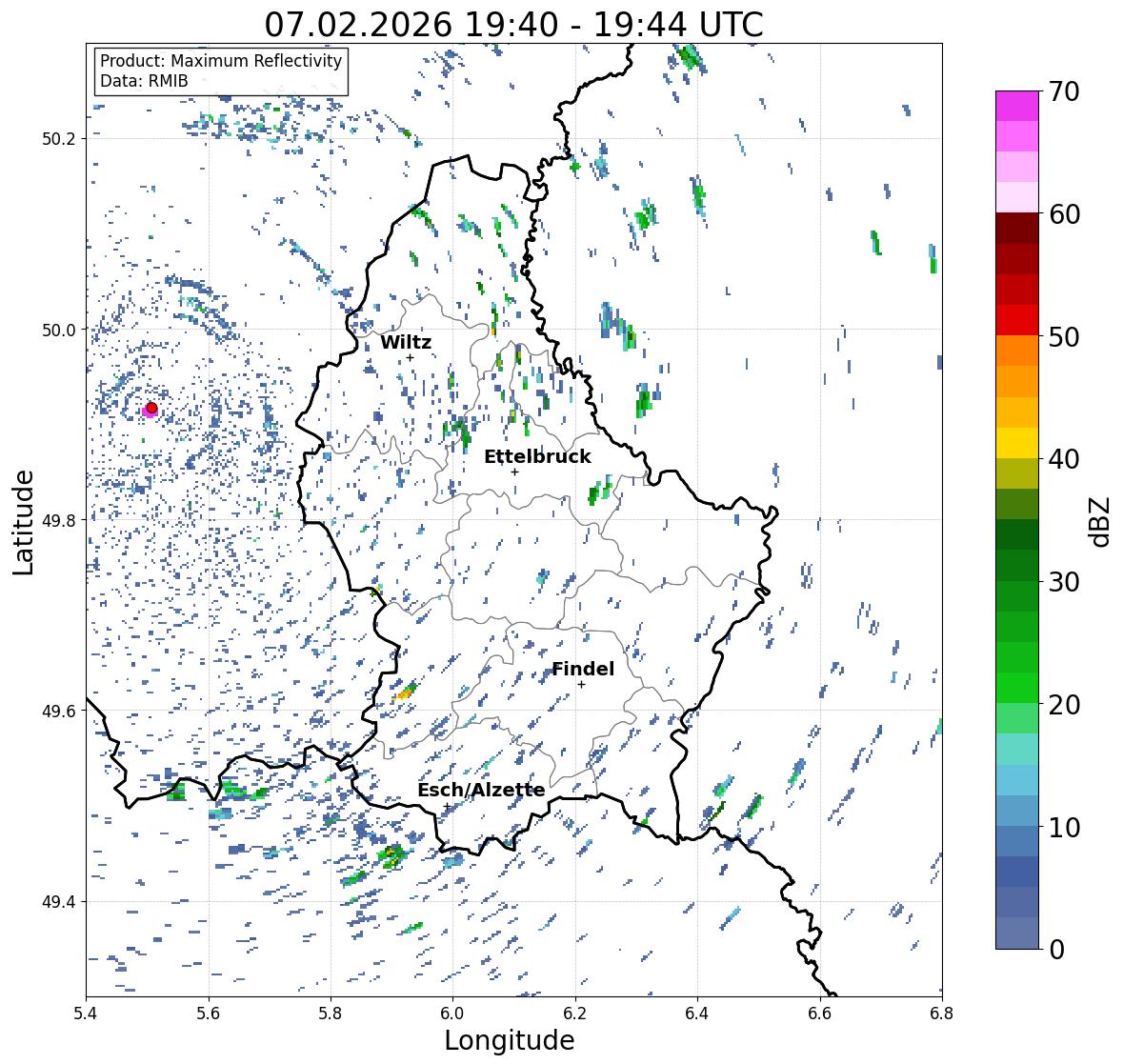Viewport: 1123px width, 1064px height.
Task: Click the orange colorbar segment just below 50
Action: point(1017,351)
